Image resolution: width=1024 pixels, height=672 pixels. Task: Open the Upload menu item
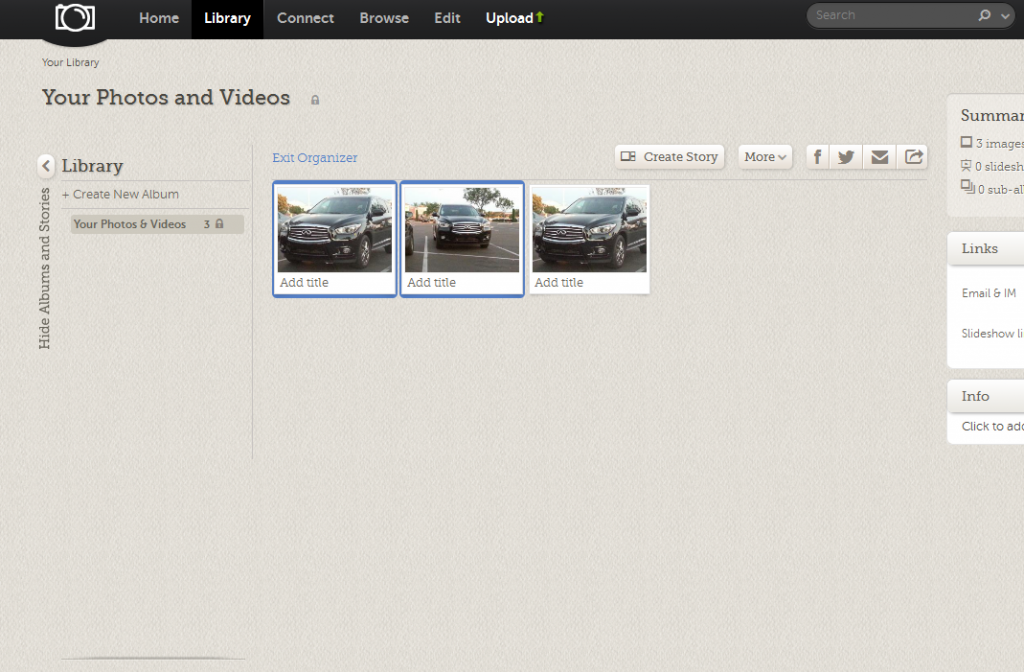(x=514, y=18)
